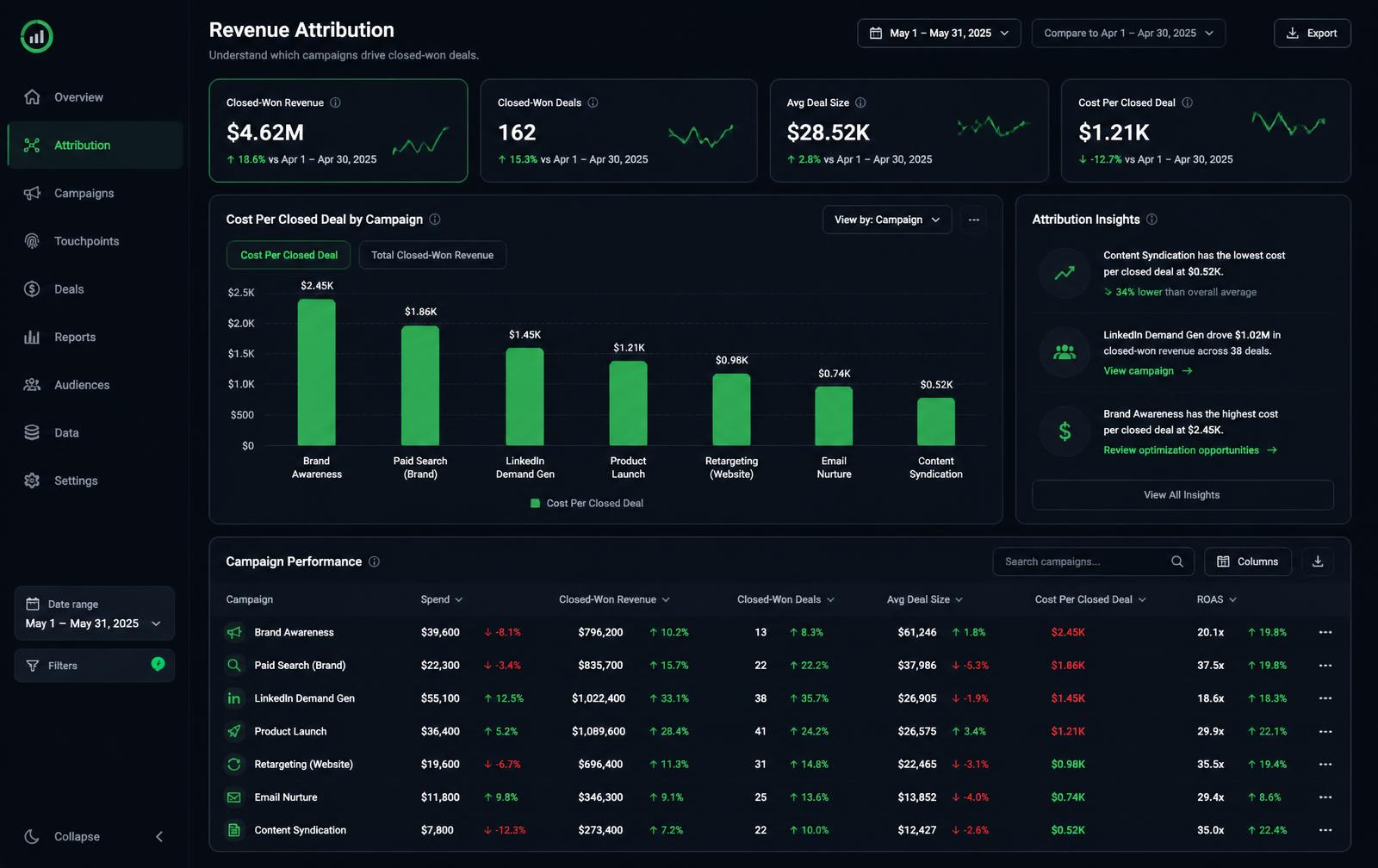Image resolution: width=1378 pixels, height=868 pixels.
Task: Click the LinkedIn Demand Gen row icon
Action: point(234,698)
